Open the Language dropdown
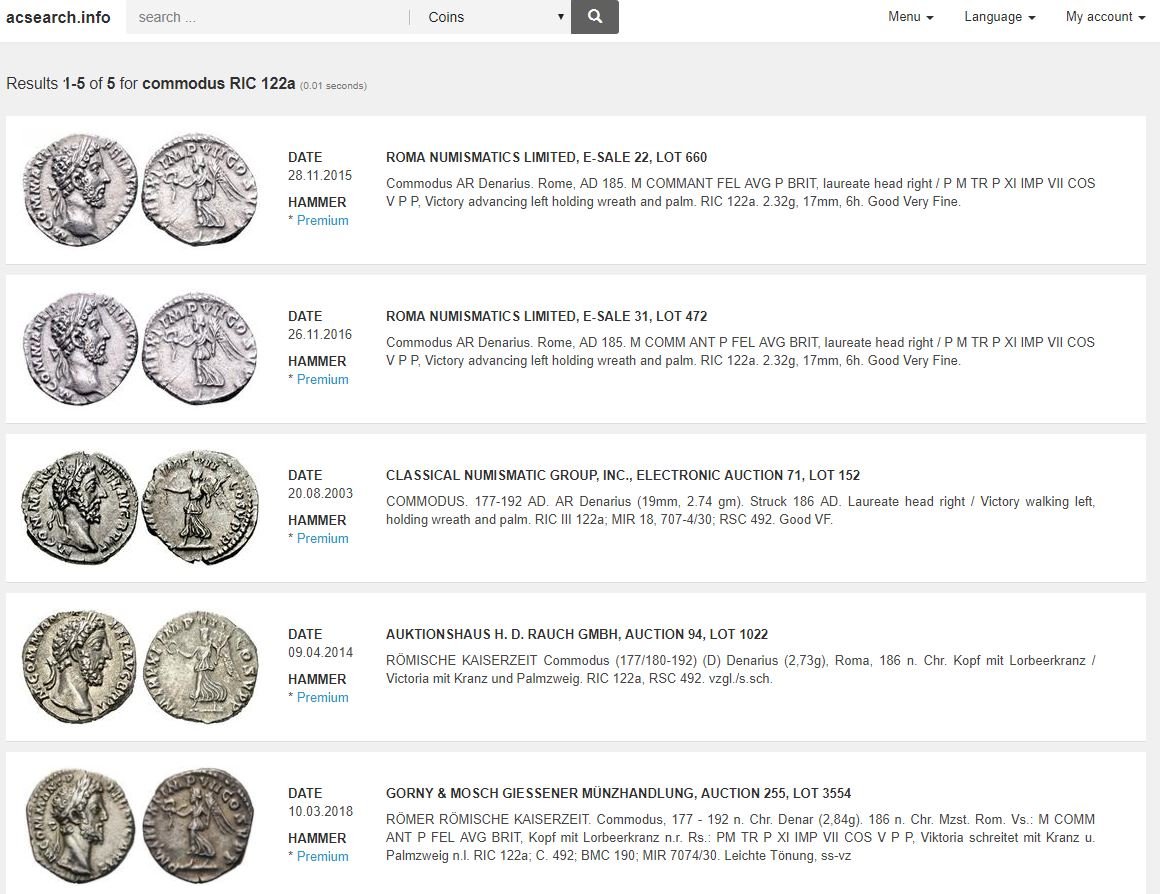 pos(999,16)
